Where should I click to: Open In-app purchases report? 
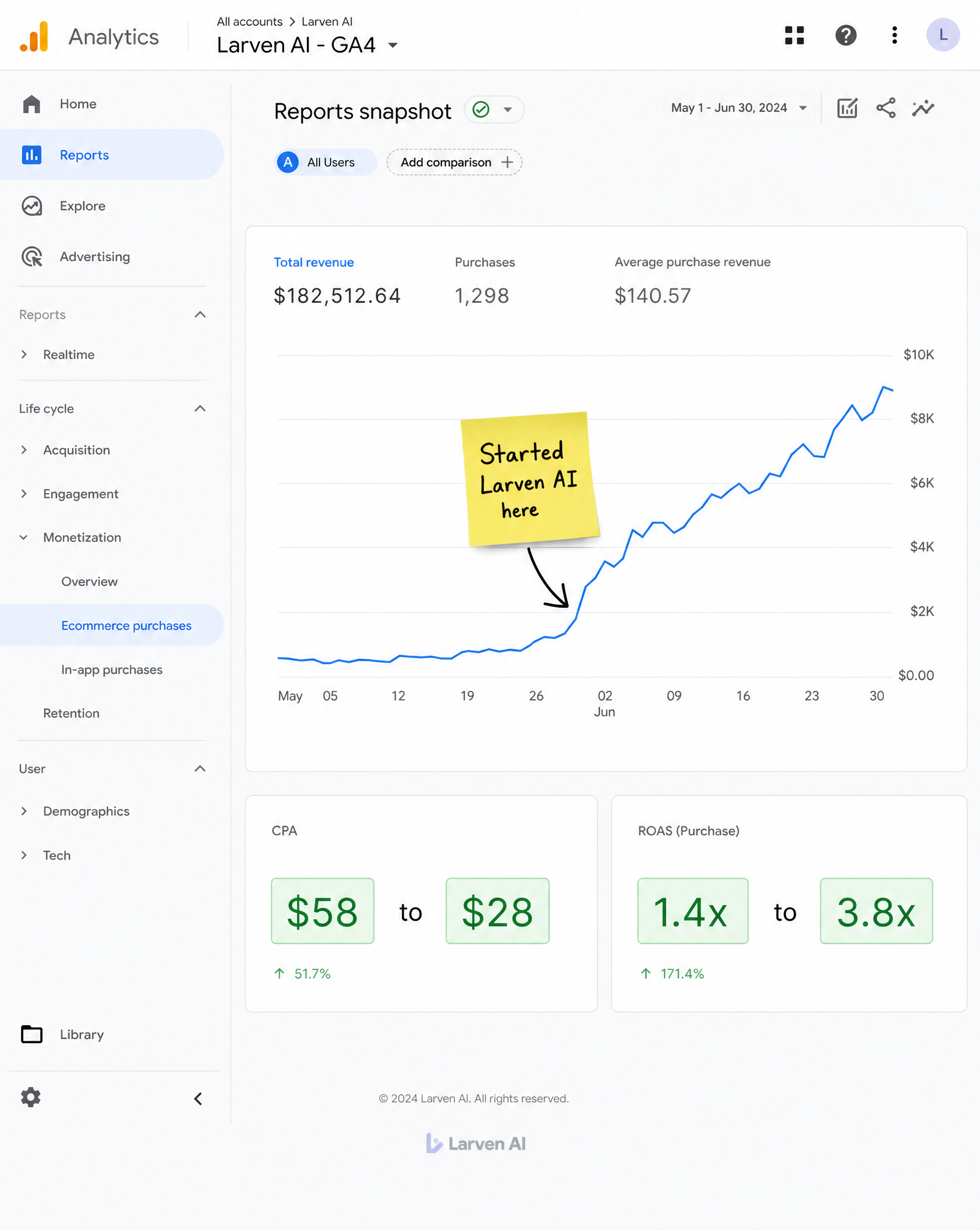pyautogui.click(x=112, y=670)
